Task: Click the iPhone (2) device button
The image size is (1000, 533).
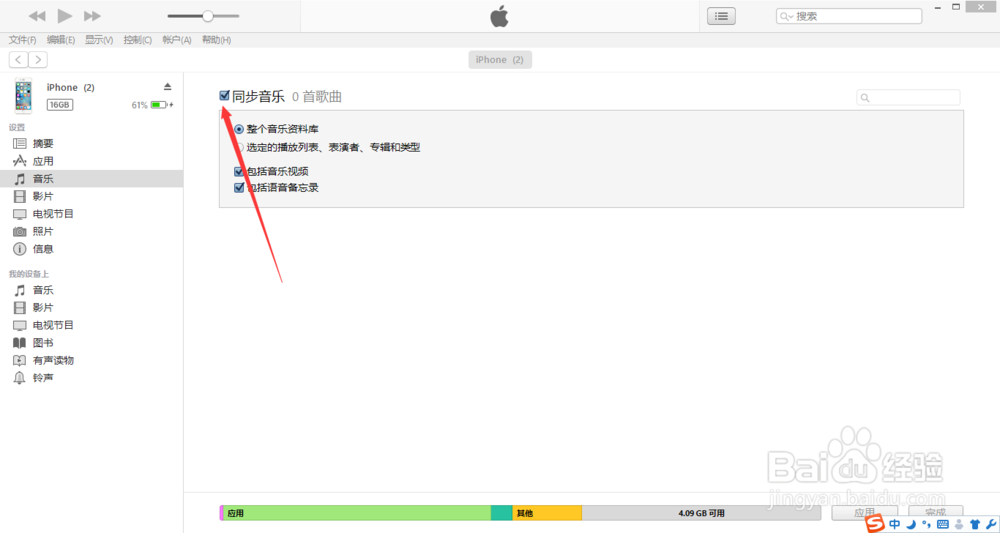Action: [500, 60]
